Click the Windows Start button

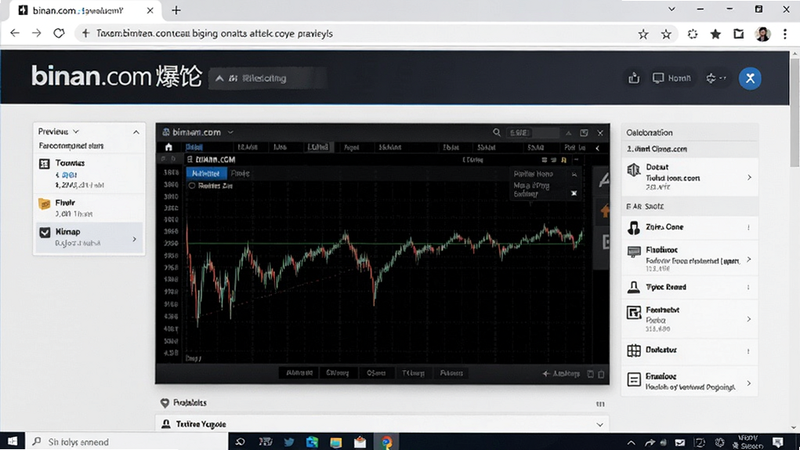coord(12,441)
